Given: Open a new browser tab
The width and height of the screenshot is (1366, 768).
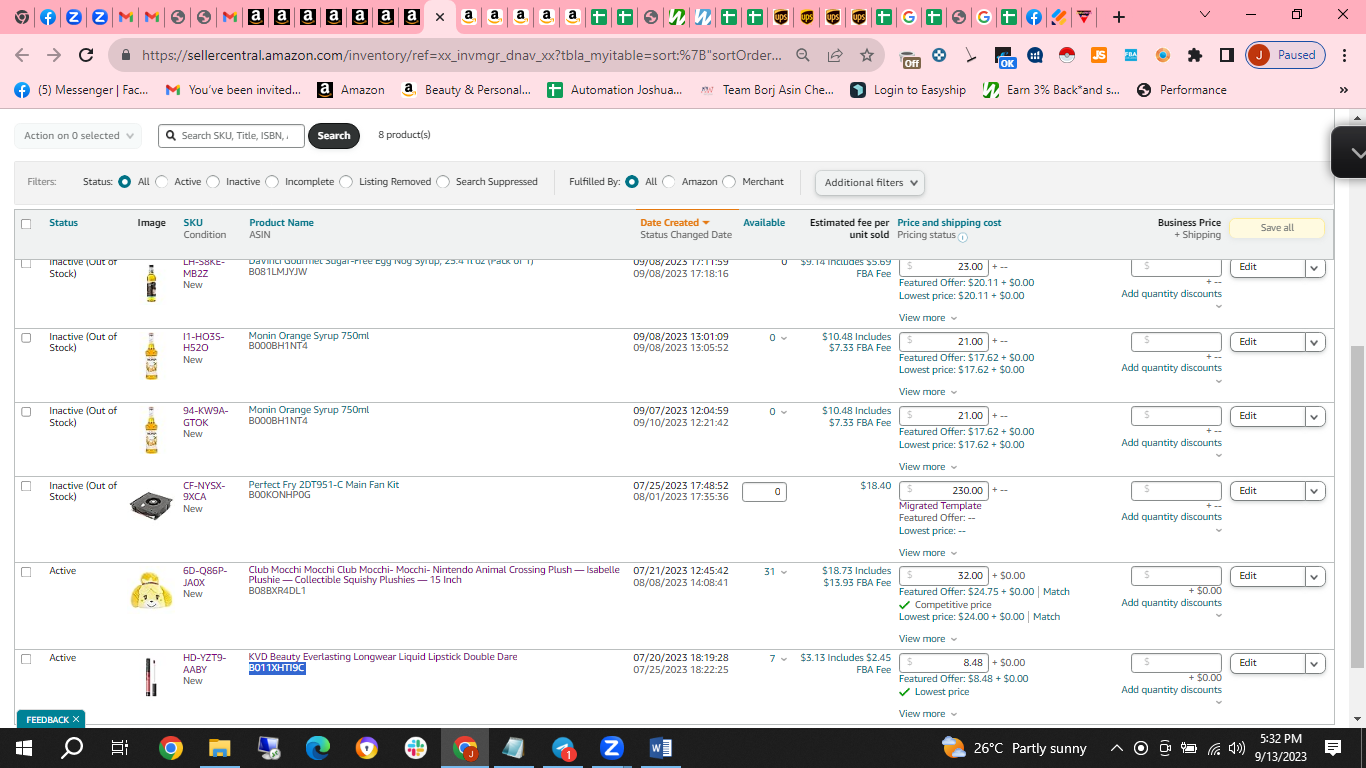Looking at the screenshot, I should coord(1119,17).
